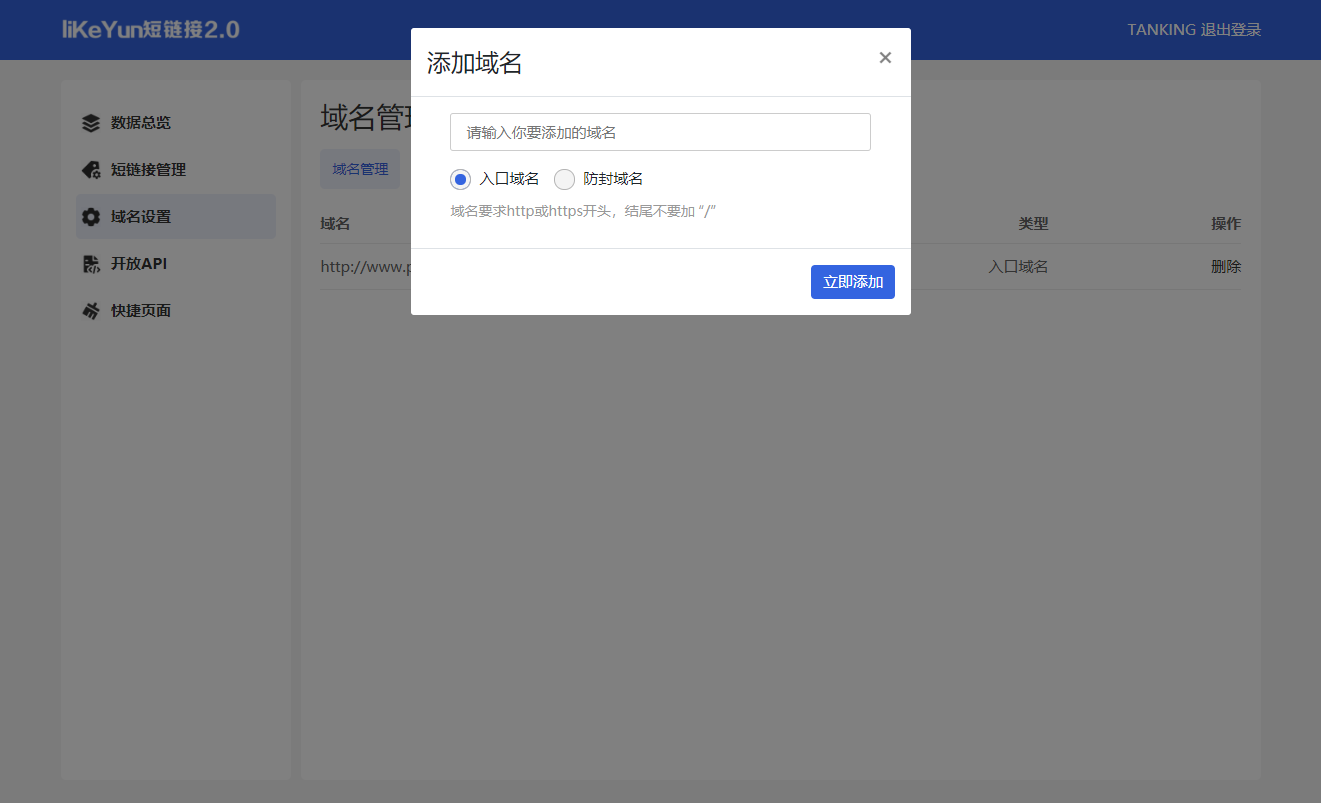The width and height of the screenshot is (1321, 803).
Task: Click the 删除 link in domain row
Action: pos(1226,267)
